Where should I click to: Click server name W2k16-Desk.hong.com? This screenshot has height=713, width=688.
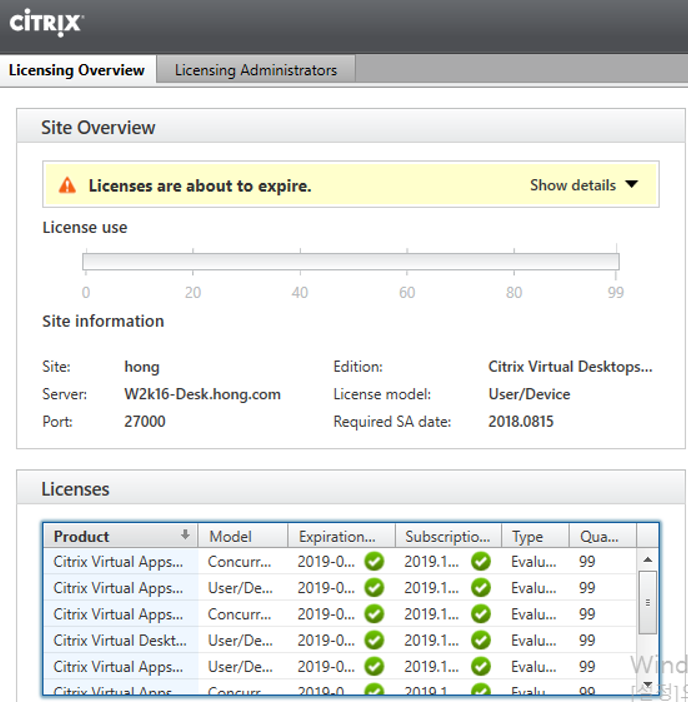point(202,394)
